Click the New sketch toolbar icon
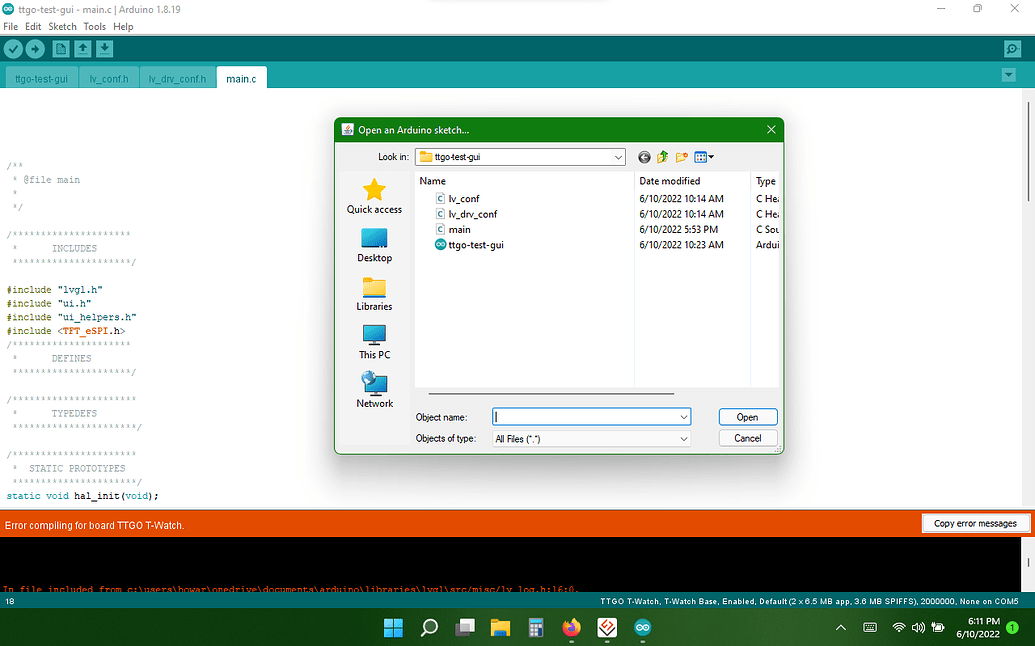 (61, 49)
